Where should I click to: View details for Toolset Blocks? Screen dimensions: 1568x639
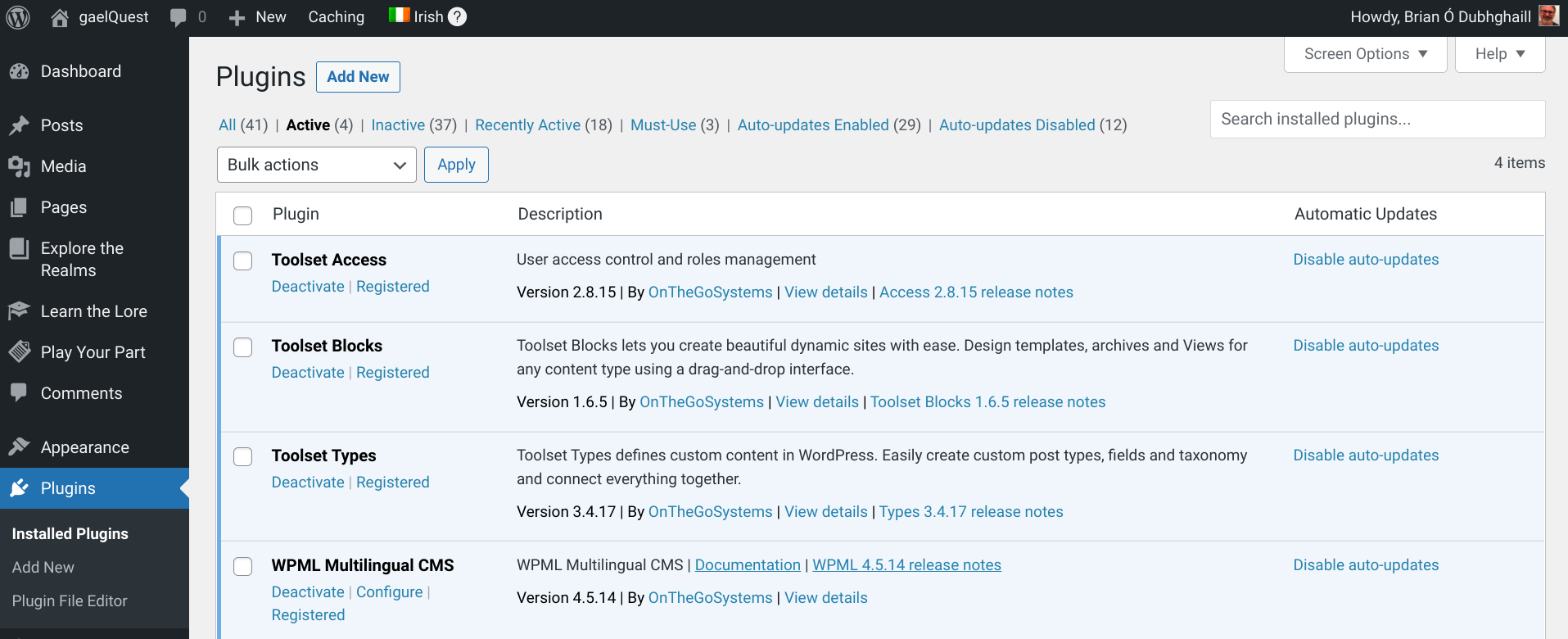click(x=817, y=401)
